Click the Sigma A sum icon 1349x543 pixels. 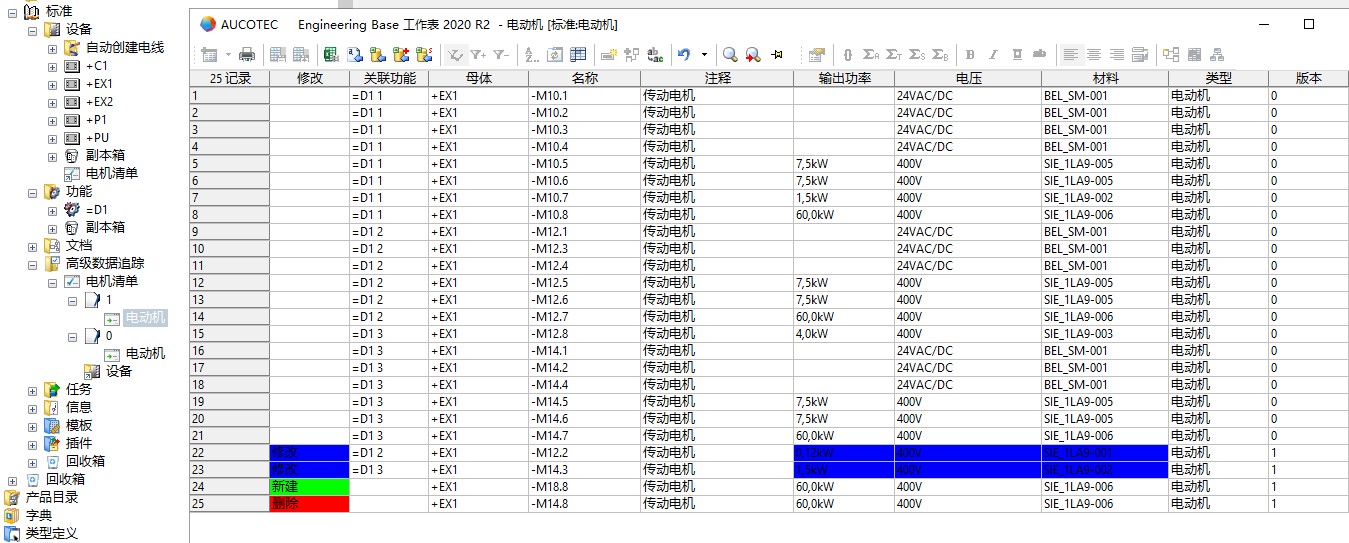pyautogui.click(x=871, y=55)
